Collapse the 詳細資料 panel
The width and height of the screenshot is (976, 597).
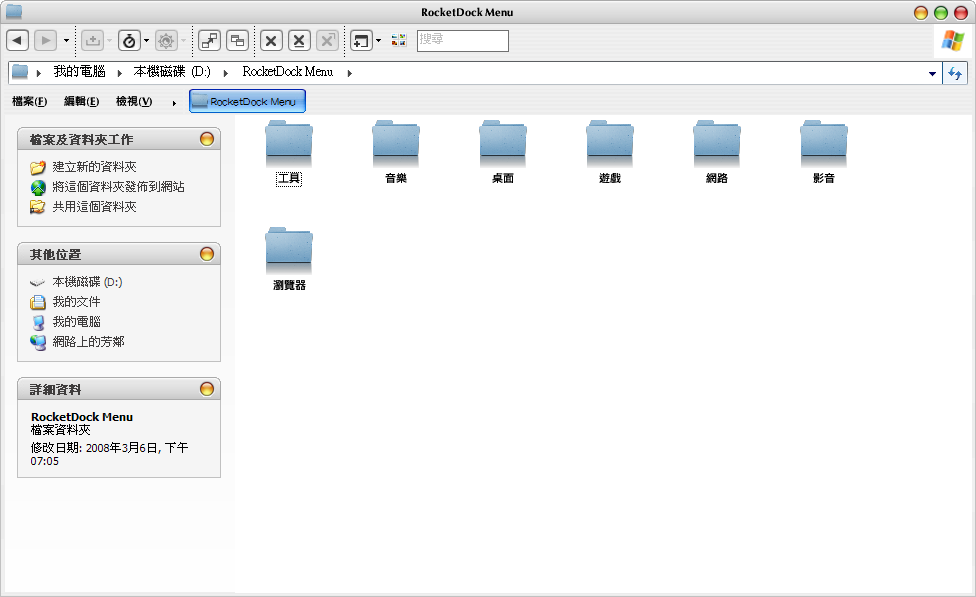[207, 389]
